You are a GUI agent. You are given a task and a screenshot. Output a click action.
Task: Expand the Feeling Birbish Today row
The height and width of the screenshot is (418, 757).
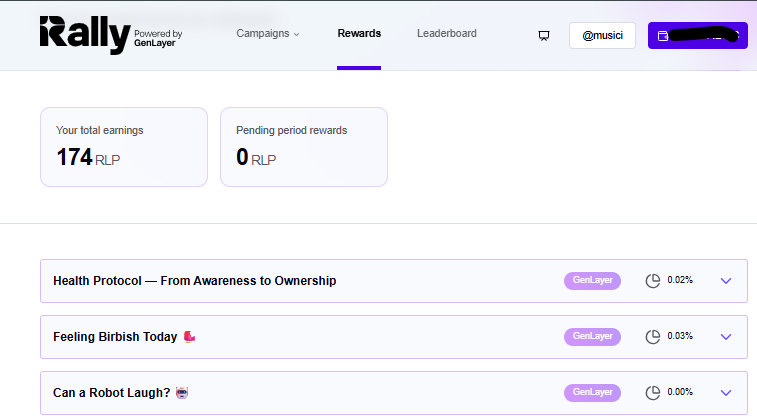click(726, 337)
